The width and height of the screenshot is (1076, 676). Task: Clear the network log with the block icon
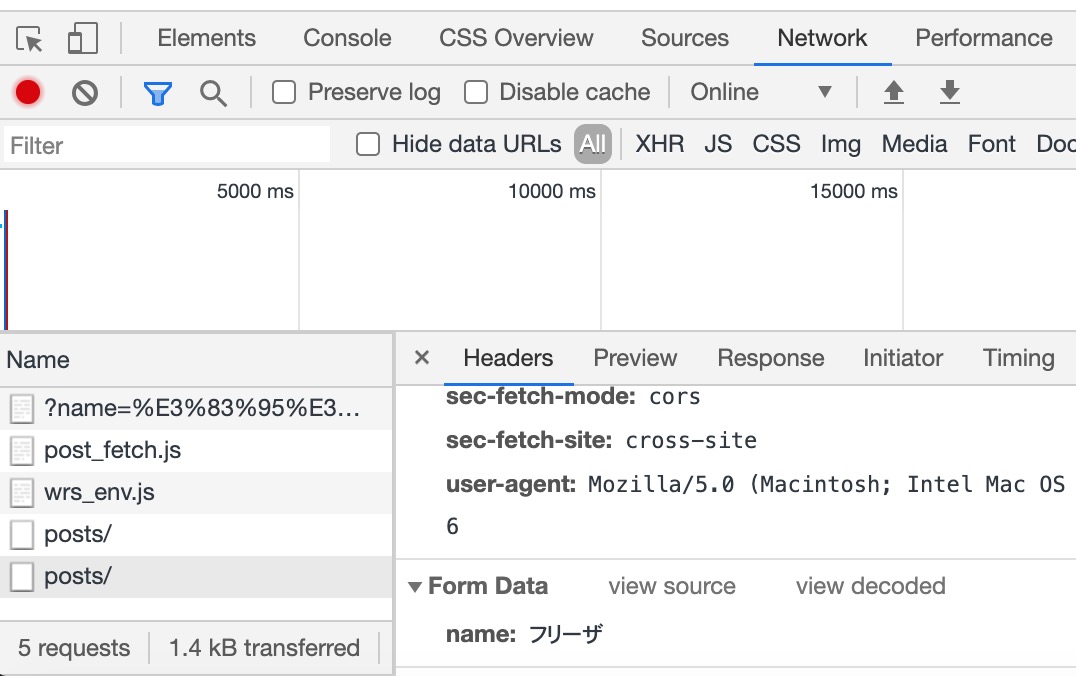(x=85, y=93)
